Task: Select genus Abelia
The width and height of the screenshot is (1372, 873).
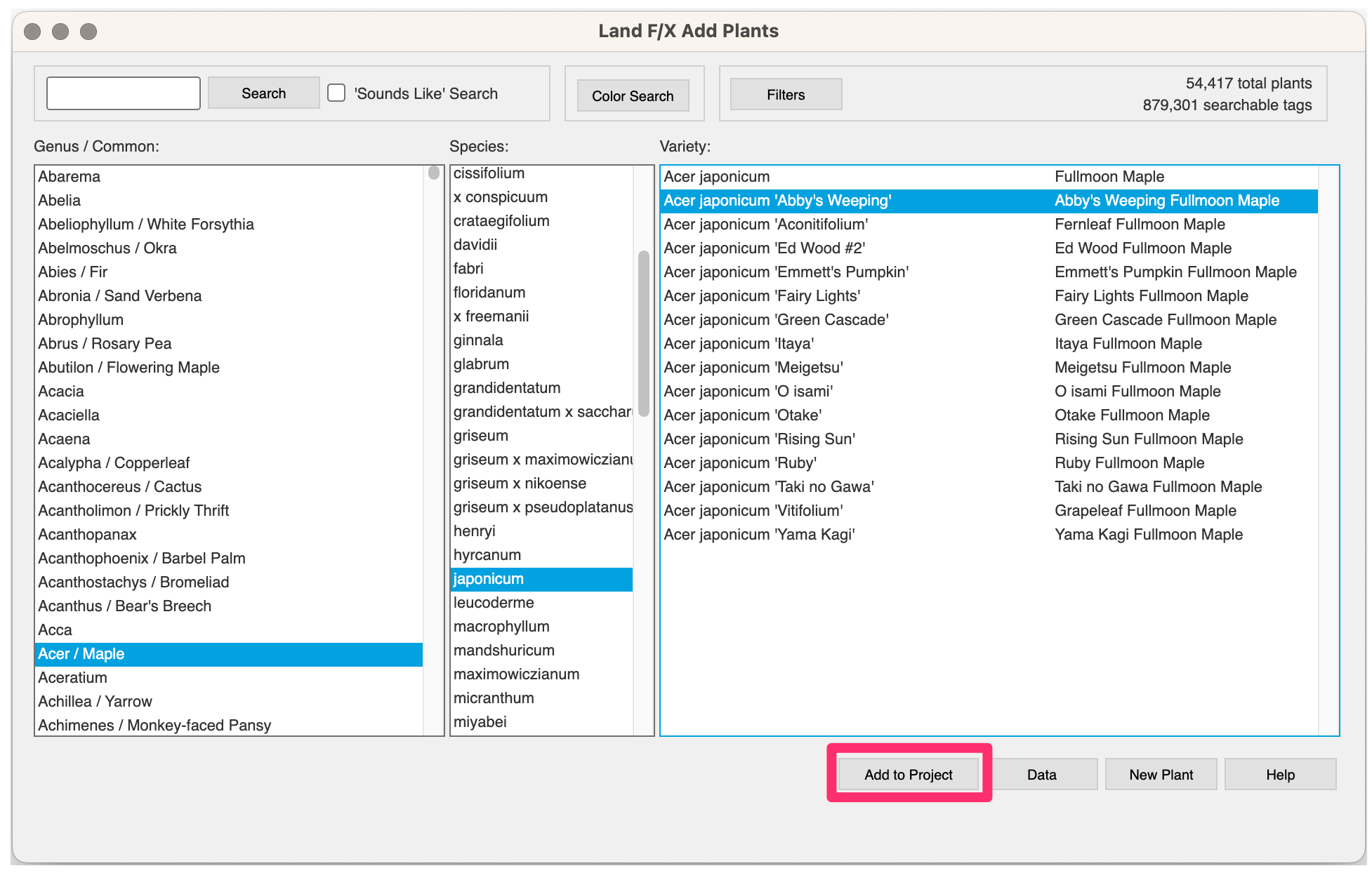Action: [x=229, y=201]
